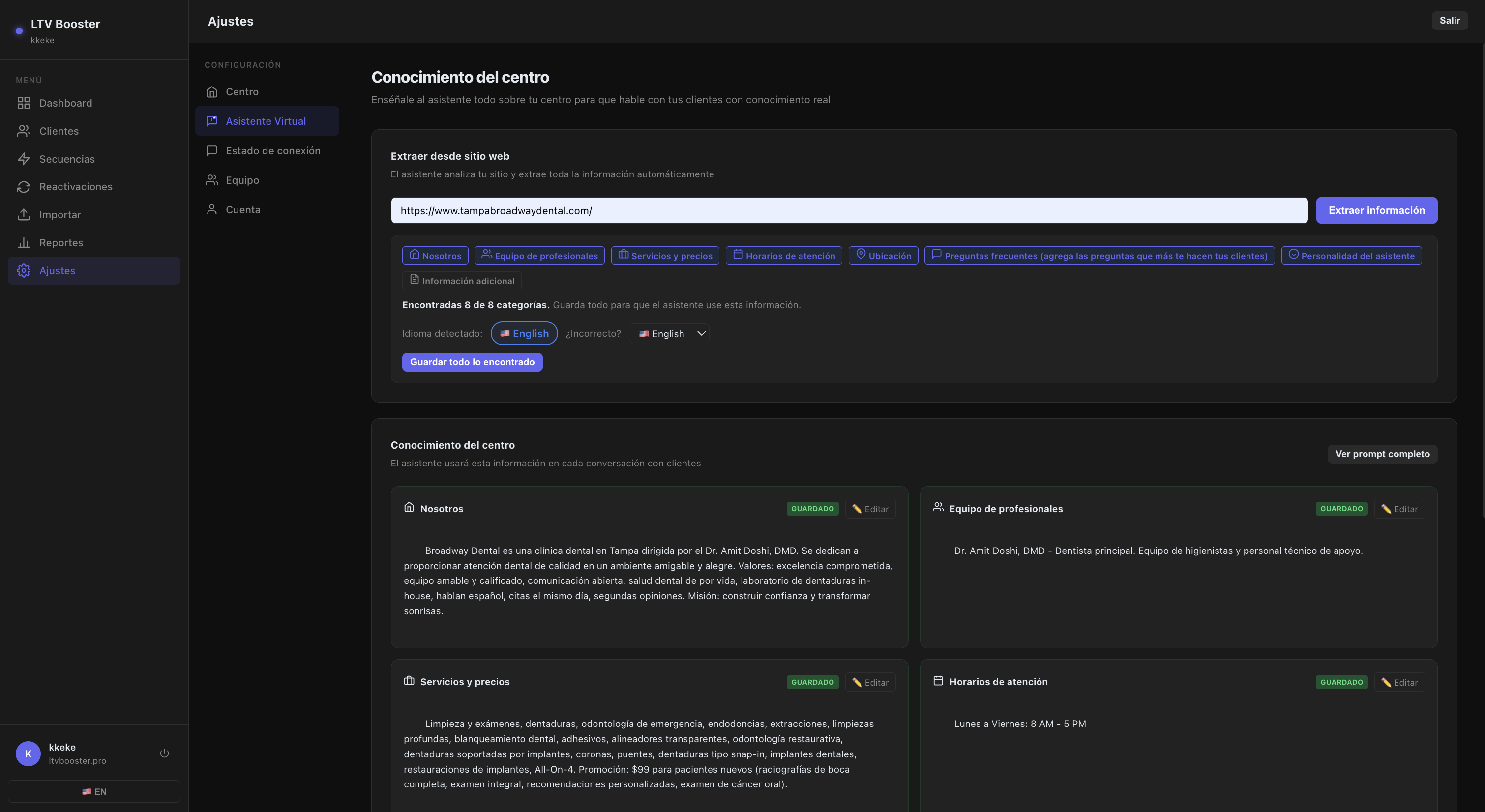Image resolution: width=1485 pixels, height=812 pixels.
Task: Click the Extraer información button
Action: (x=1376, y=210)
